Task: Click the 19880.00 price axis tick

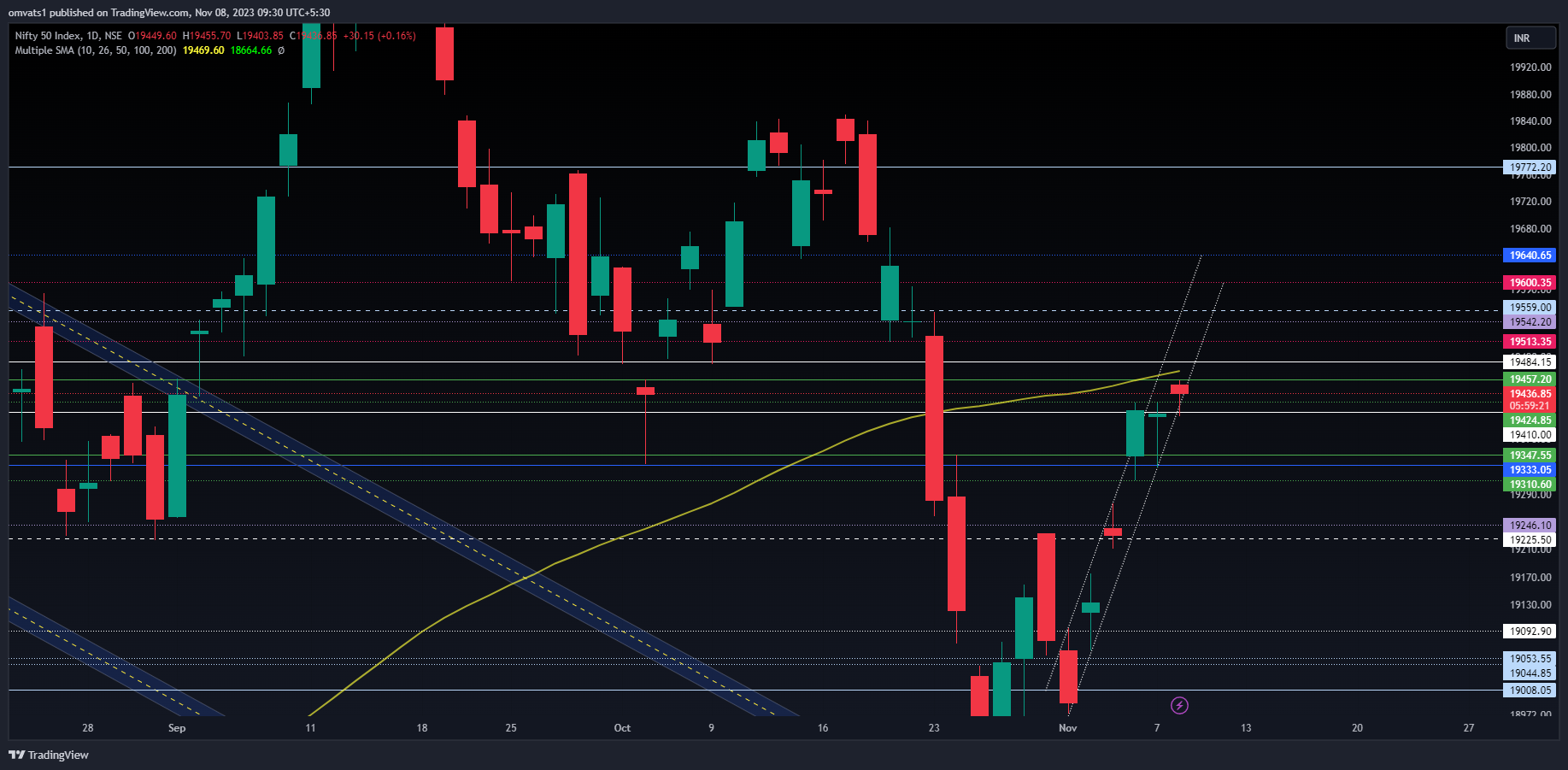Action: pos(1530,95)
